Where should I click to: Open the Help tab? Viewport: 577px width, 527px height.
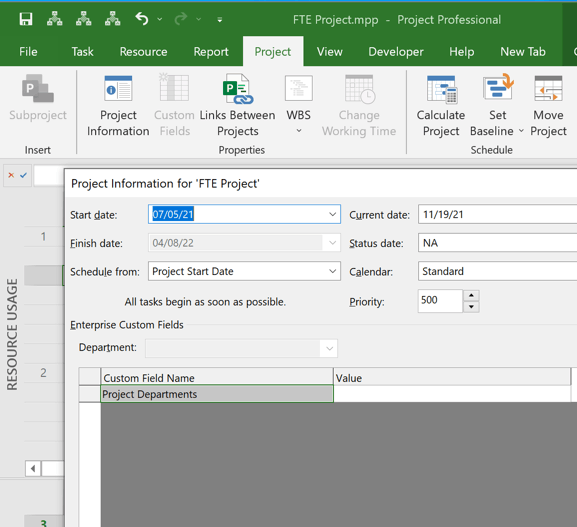click(x=461, y=52)
